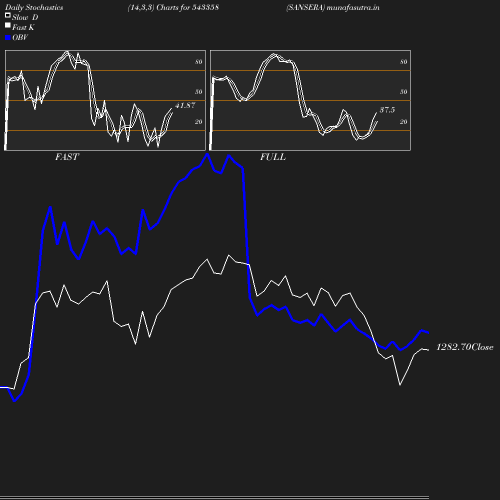Viewport: 500px width, 500px height.
Task: Open the FAST stochastic chart panel
Action: pyautogui.click(x=105, y=100)
